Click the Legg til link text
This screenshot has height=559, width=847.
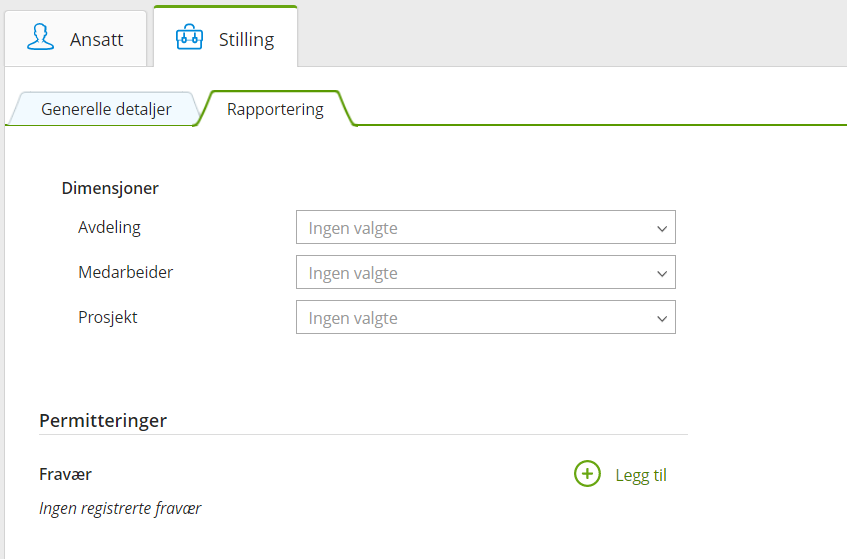pyautogui.click(x=641, y=475)
